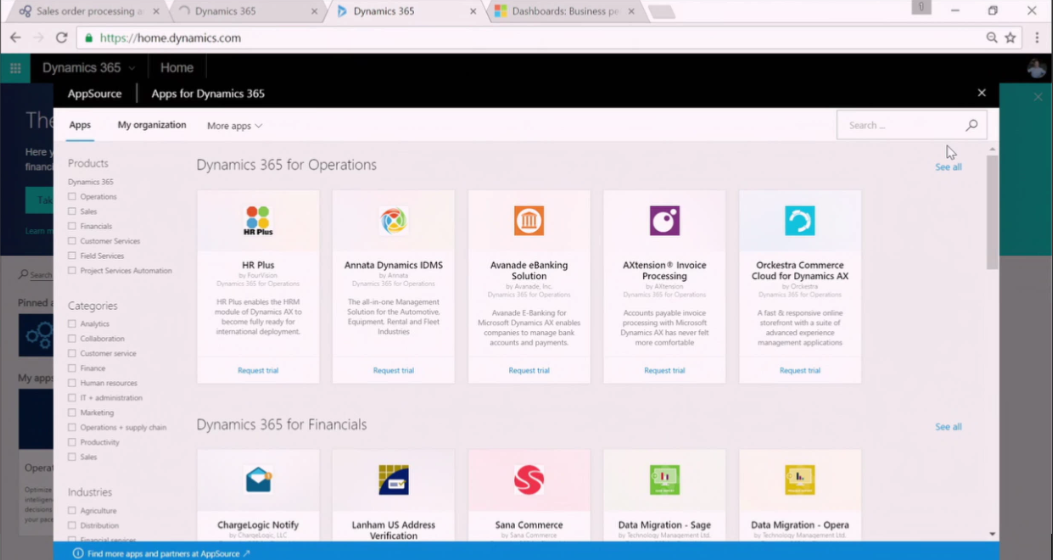Viewport: 1053px width, 560px height.
Task: Click the ChargeLogic Notify envelope logo
Action: [258, 480]
